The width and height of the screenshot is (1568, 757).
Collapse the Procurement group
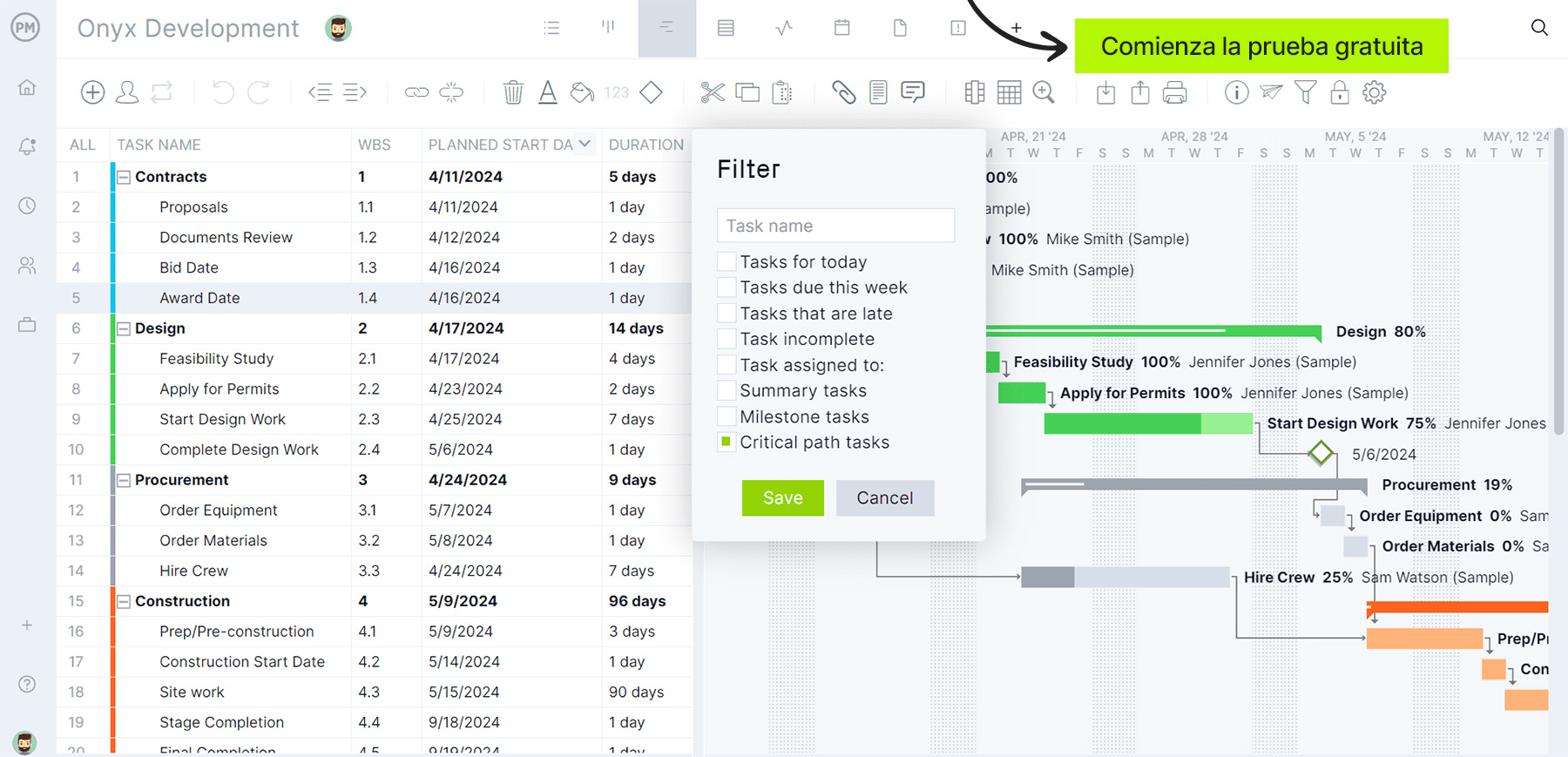click(x=124, y=480)
